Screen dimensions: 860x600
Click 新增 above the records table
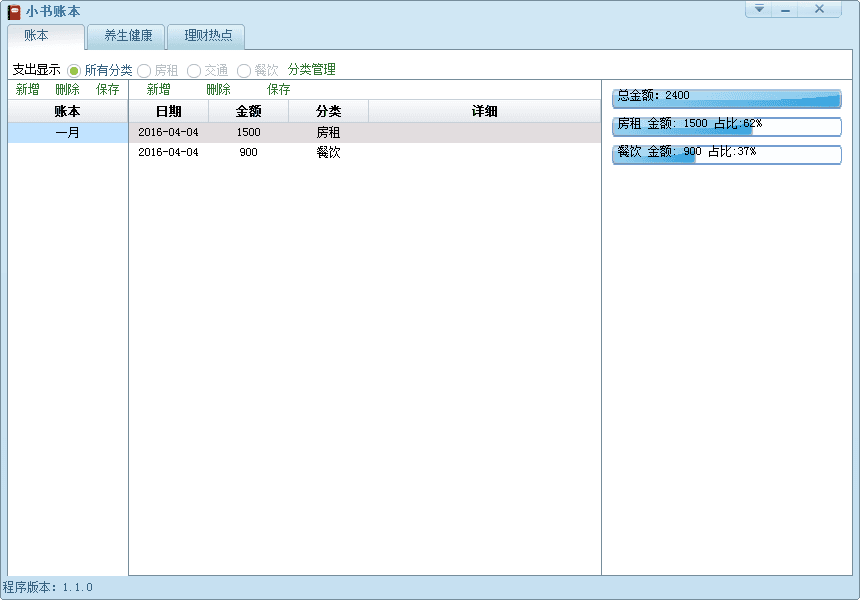pyautogui.click(x=159, y=89)
